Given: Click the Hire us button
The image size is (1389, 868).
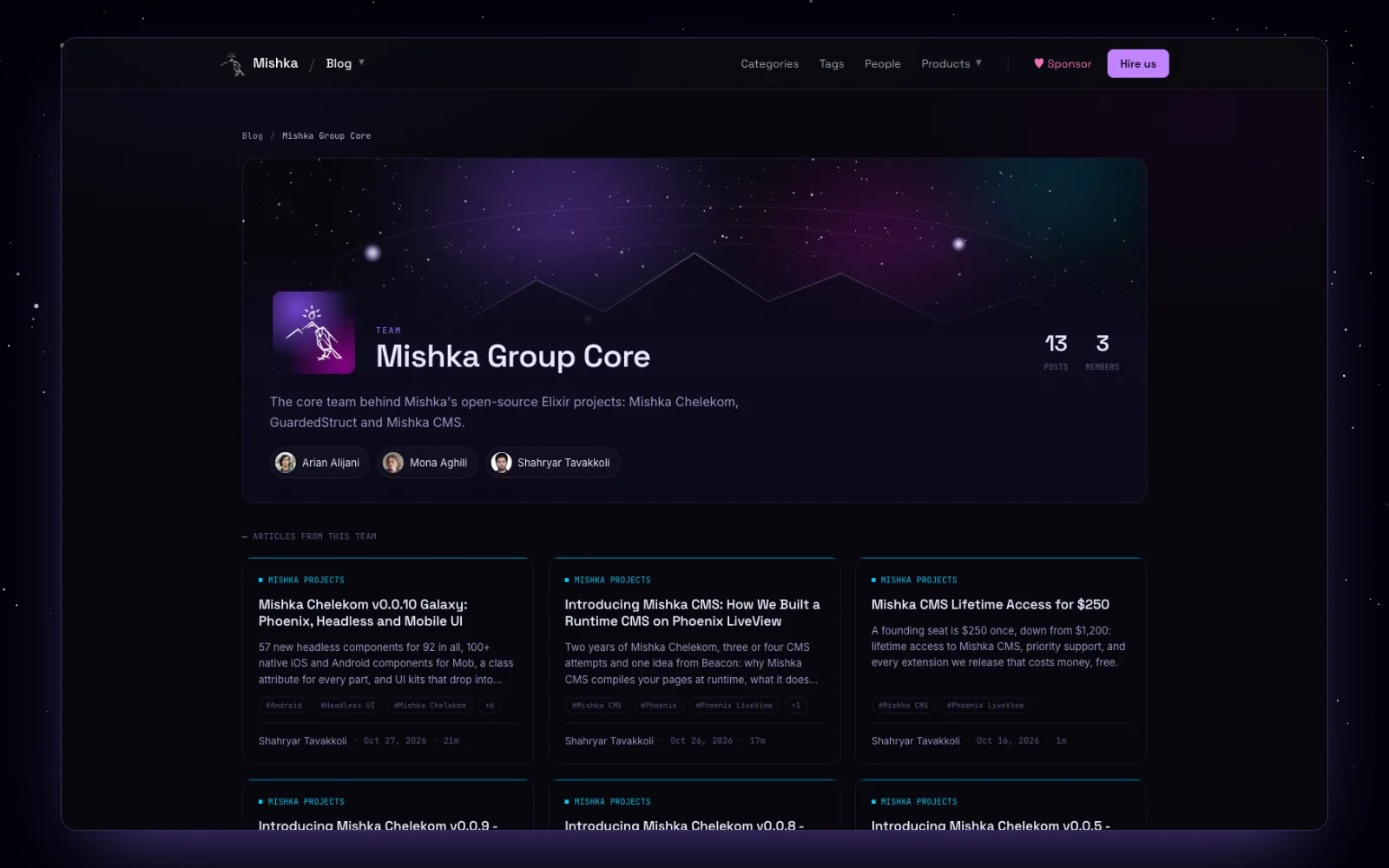Looking at the screenshot, I should [x=1138, y=63].
